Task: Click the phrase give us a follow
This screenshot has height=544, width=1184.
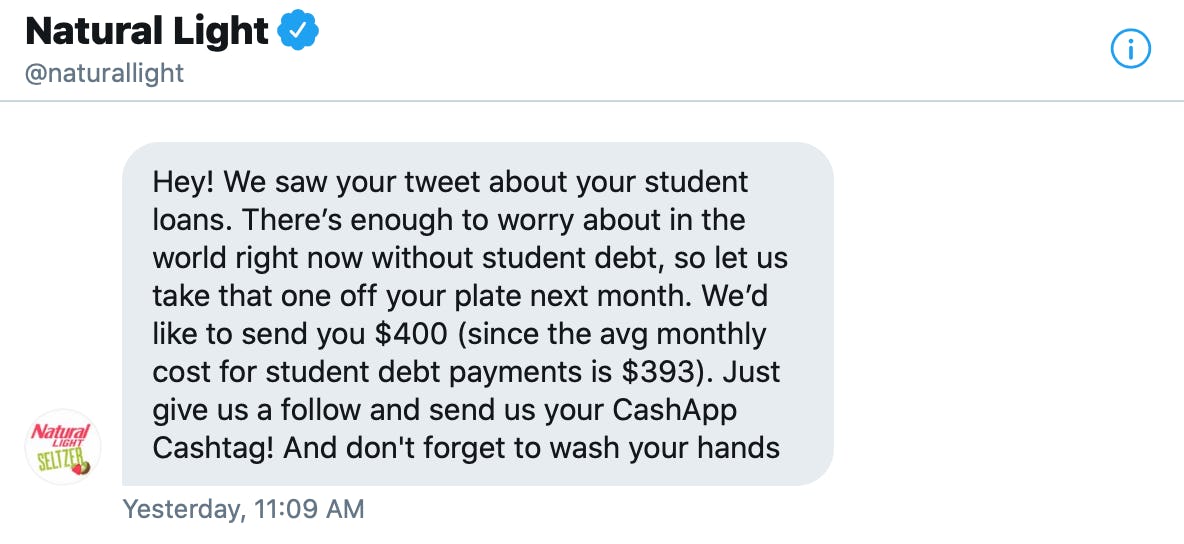Action: 253,408
